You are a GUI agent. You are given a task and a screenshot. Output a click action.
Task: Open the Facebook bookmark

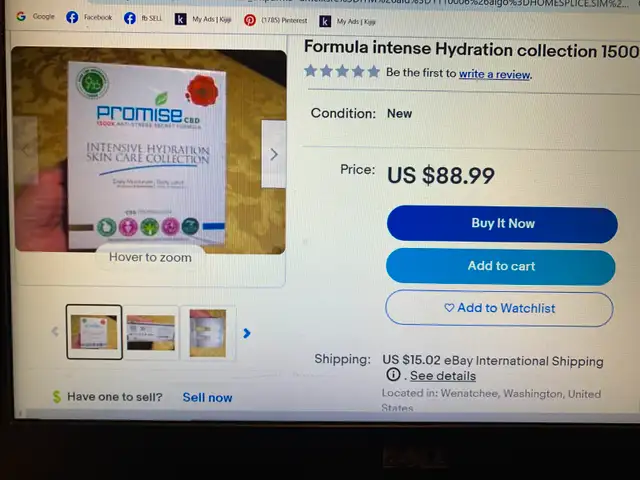point(89,17)
